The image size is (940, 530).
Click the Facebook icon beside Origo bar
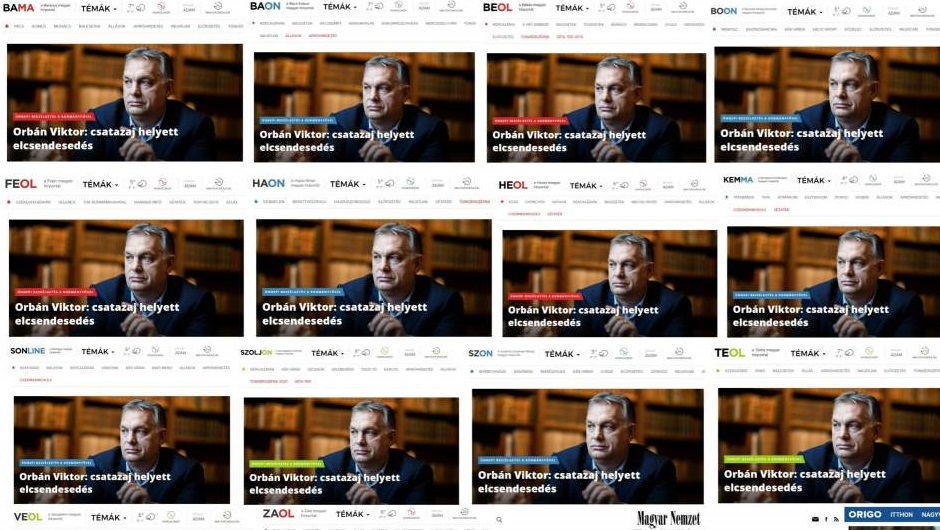pyautogui.click(x=826, y=519)
